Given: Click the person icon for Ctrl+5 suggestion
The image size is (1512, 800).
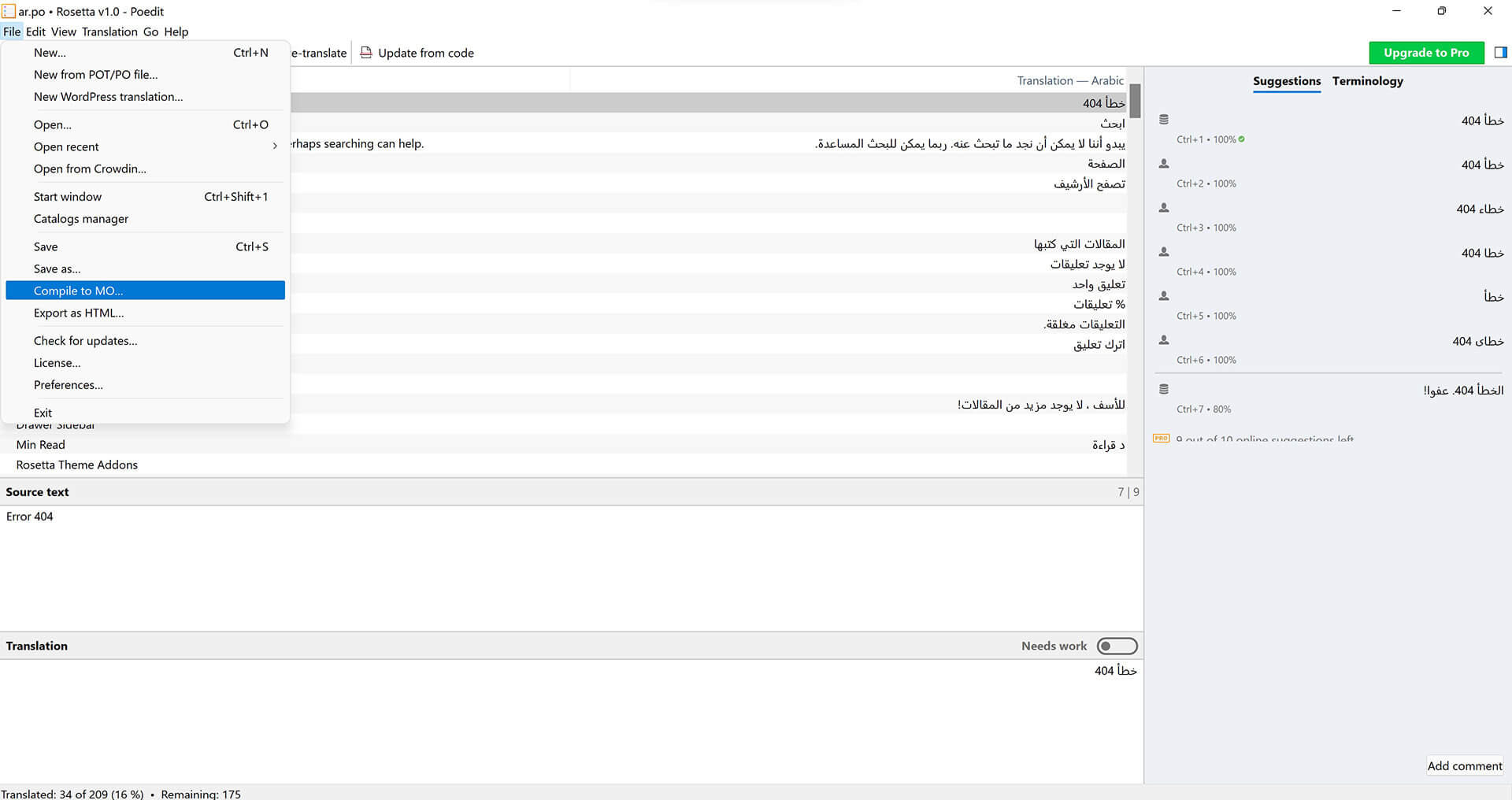Looking at the screenshot, I should (x=1164, y=296).
